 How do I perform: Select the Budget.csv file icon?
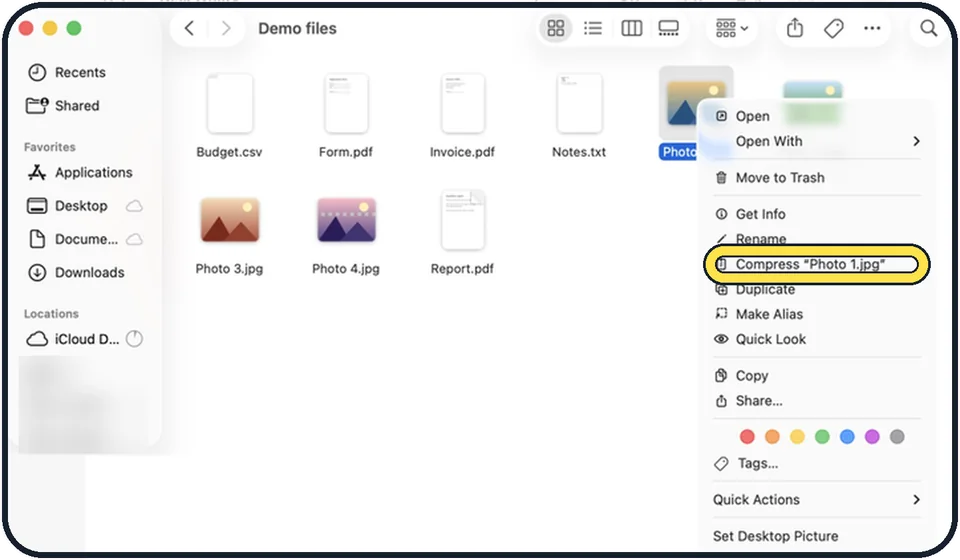pos(230,103)
